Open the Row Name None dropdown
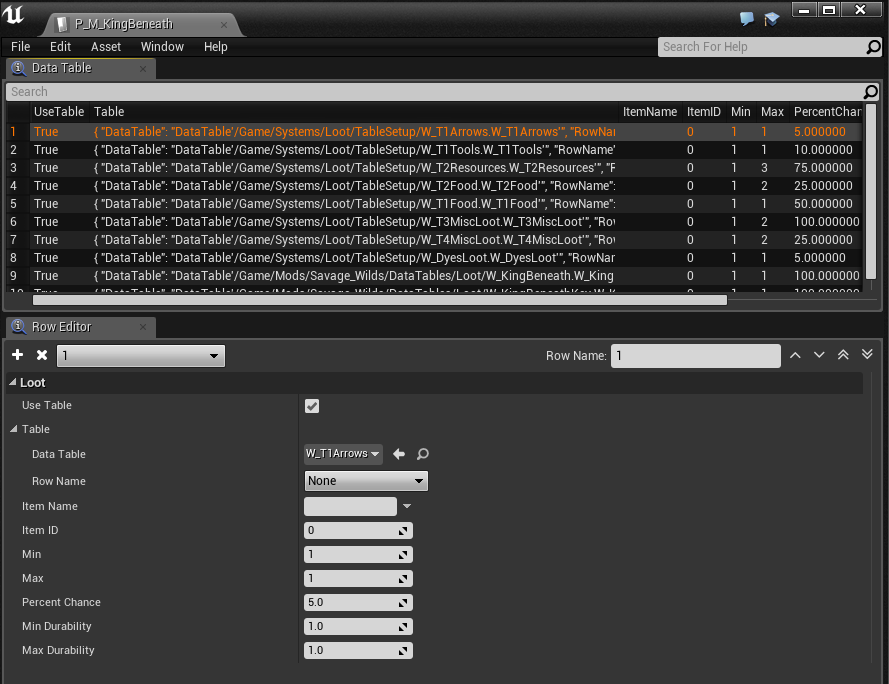Viewport: 889px width, 684px height. (366, 481)
